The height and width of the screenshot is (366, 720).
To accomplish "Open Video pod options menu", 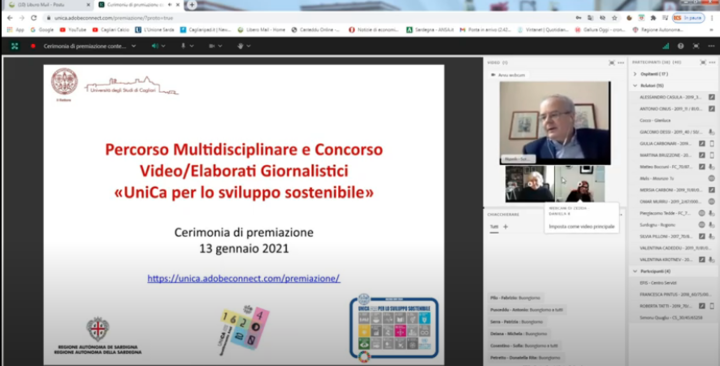I will 621,62.
